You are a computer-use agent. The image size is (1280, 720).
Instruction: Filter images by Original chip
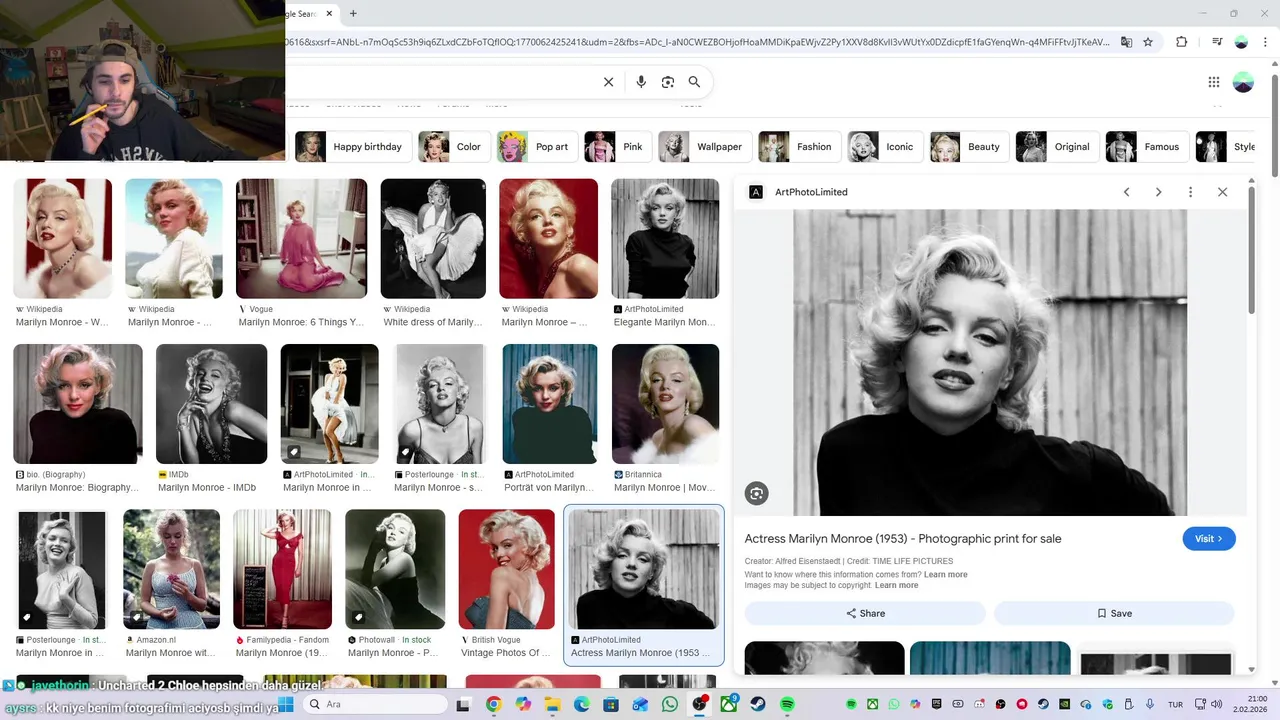click(x=1057, y=147)
